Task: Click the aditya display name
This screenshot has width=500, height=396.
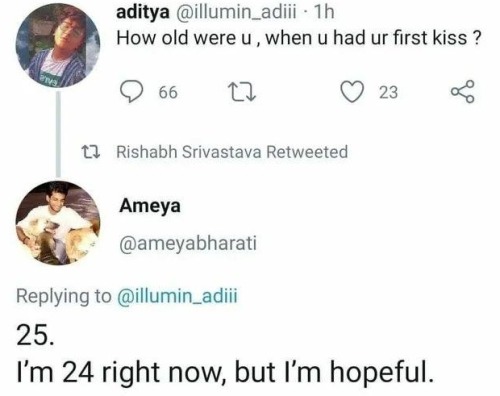Action: click(x=143, y=13)
